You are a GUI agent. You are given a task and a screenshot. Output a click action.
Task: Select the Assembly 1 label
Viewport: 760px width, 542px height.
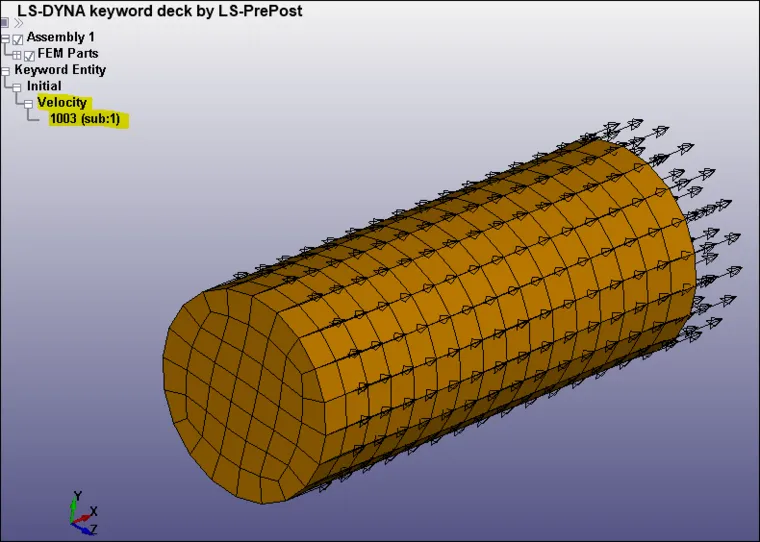[x=61, y=37]
